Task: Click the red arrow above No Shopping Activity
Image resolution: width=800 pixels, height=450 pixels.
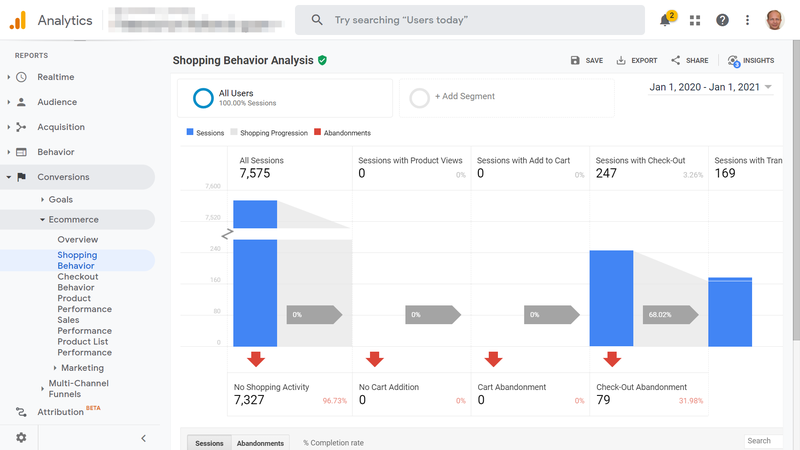Action: click(x=256, y=359)
